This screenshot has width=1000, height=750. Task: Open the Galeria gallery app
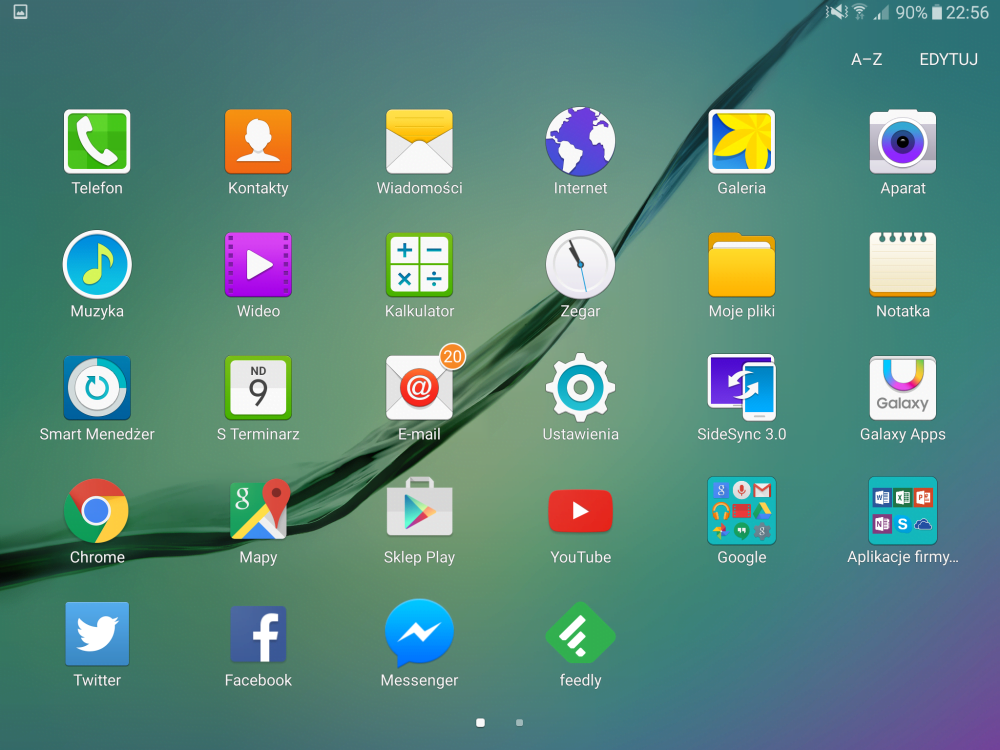(742, 142)
